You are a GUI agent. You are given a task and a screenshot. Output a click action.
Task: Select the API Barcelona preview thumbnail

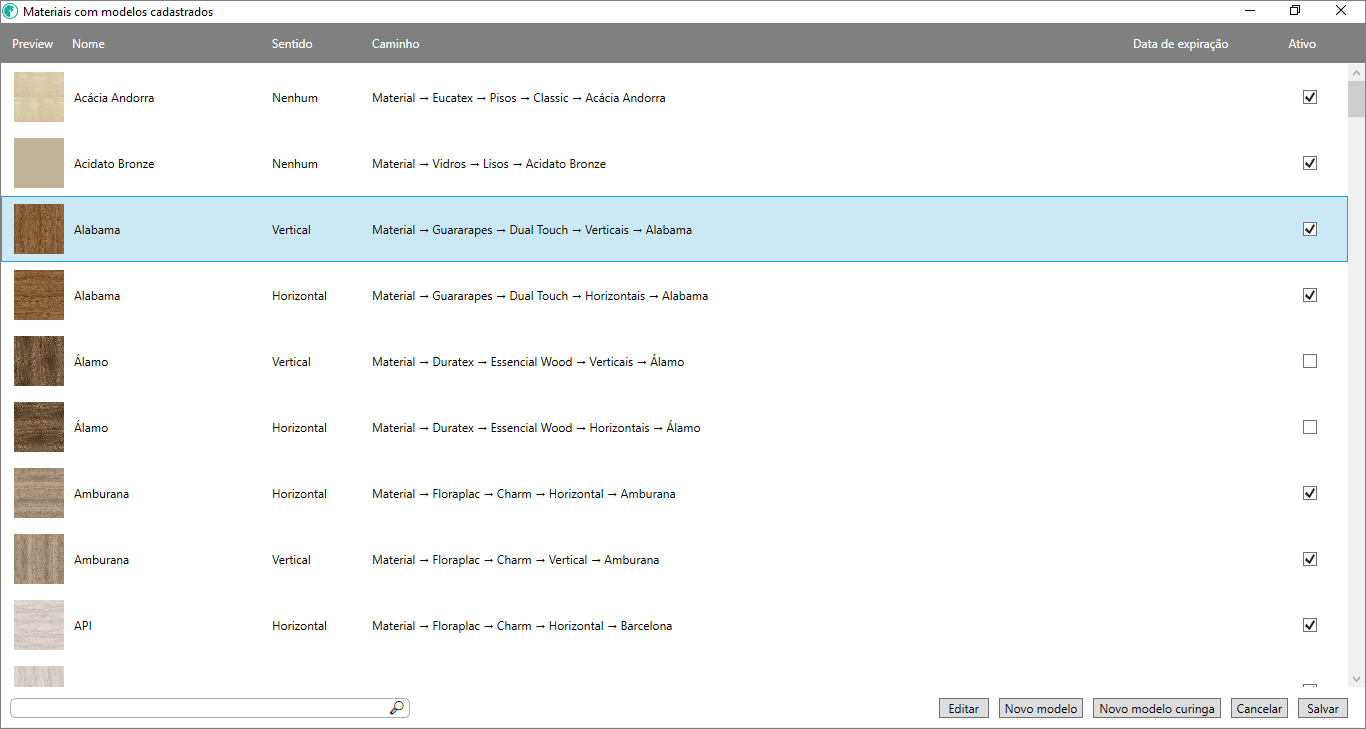click(39, 626)
